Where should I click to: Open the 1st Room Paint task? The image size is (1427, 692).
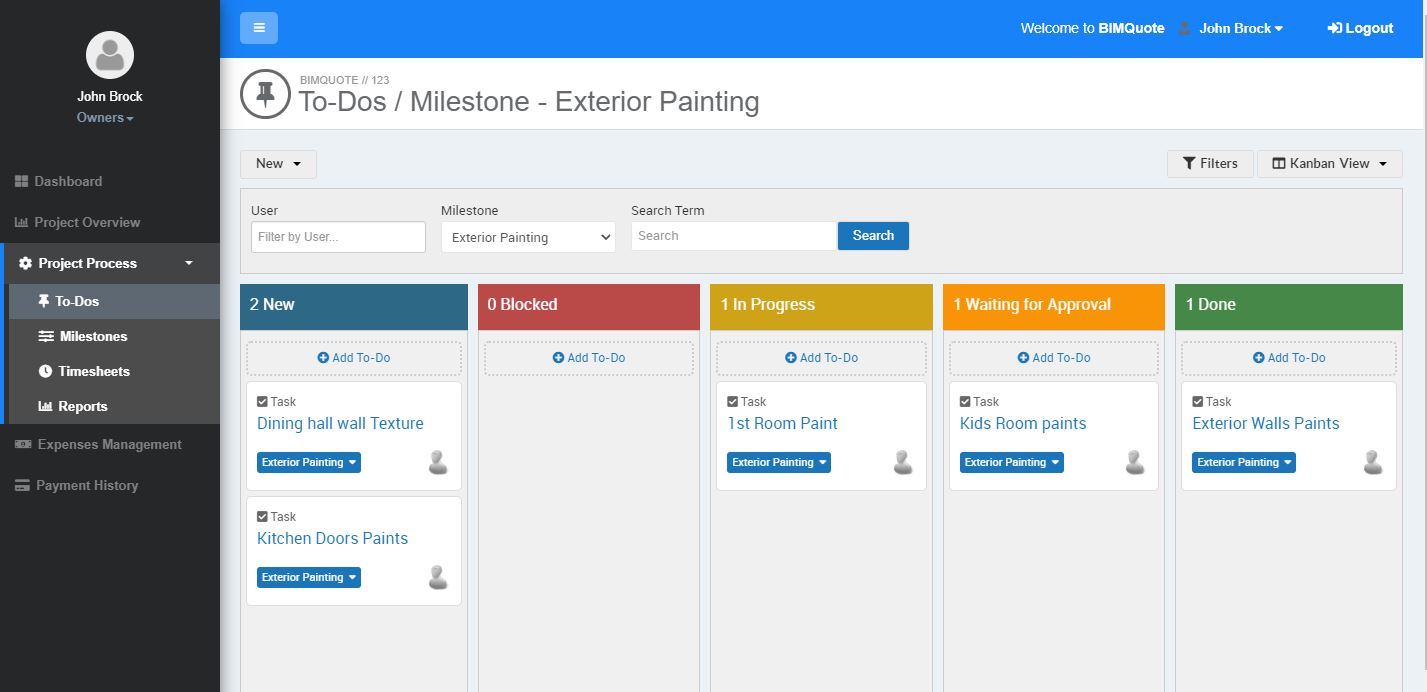click(x=782, y=424)
